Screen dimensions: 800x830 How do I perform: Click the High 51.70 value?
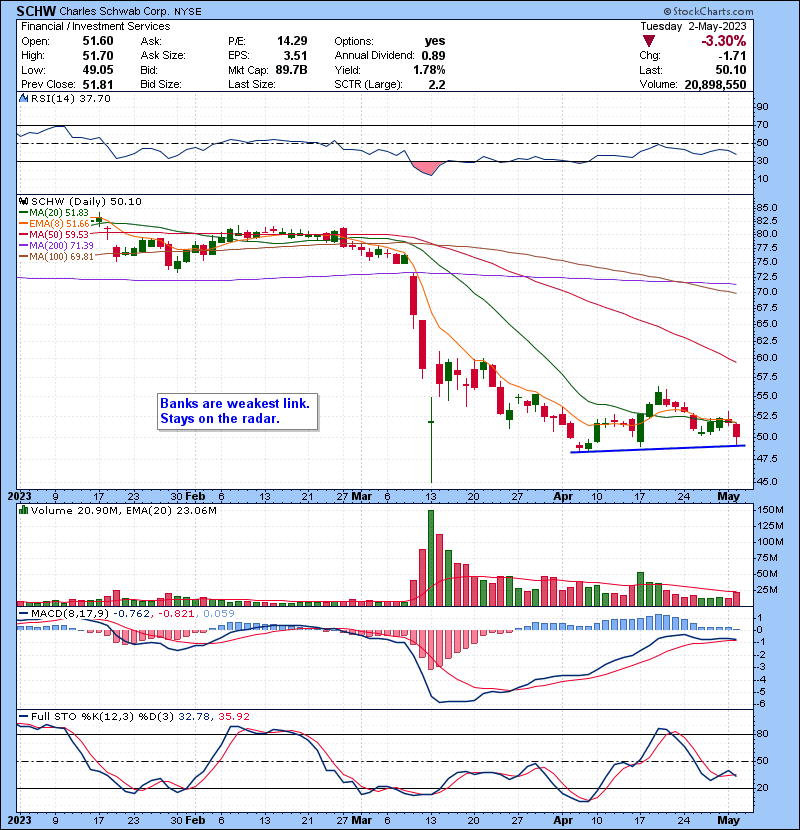(x=97, y=56)
